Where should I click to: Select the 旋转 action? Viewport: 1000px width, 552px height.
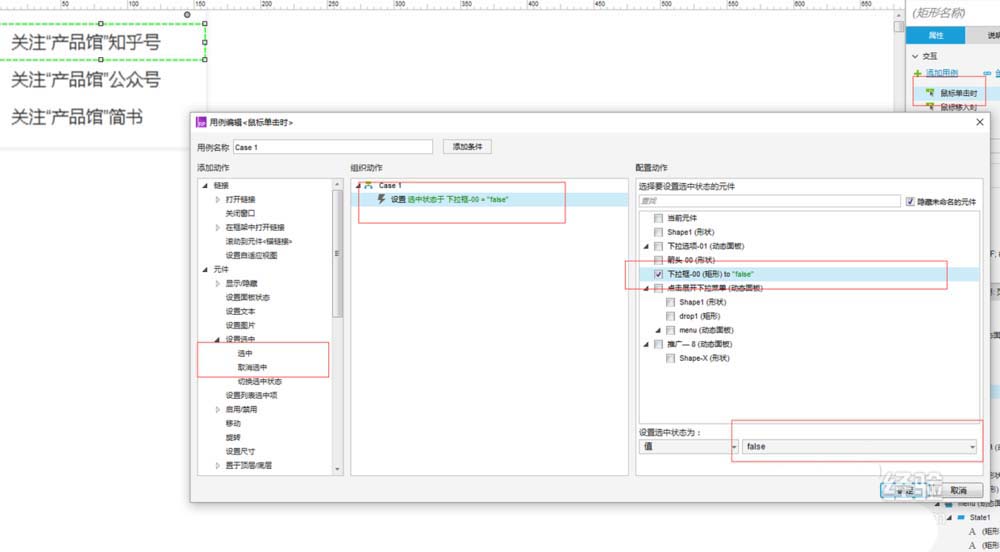[233, 437]
